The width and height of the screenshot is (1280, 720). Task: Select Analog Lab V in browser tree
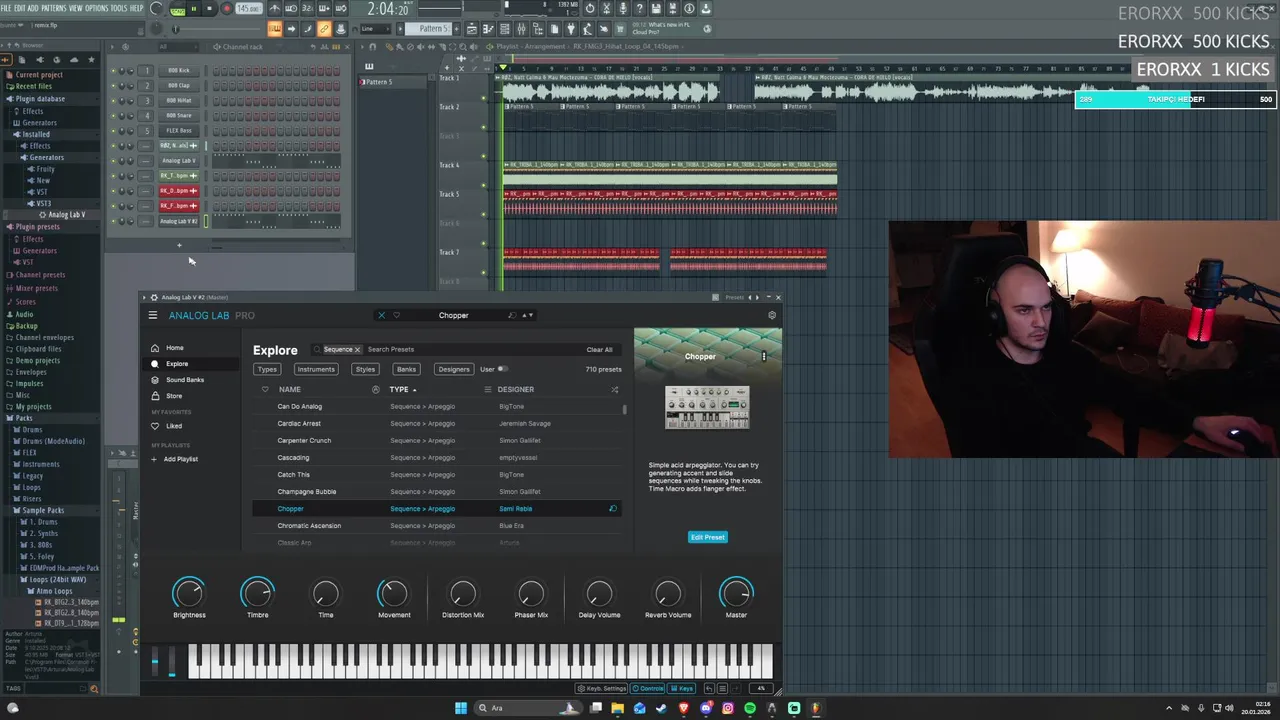(66, 215)
